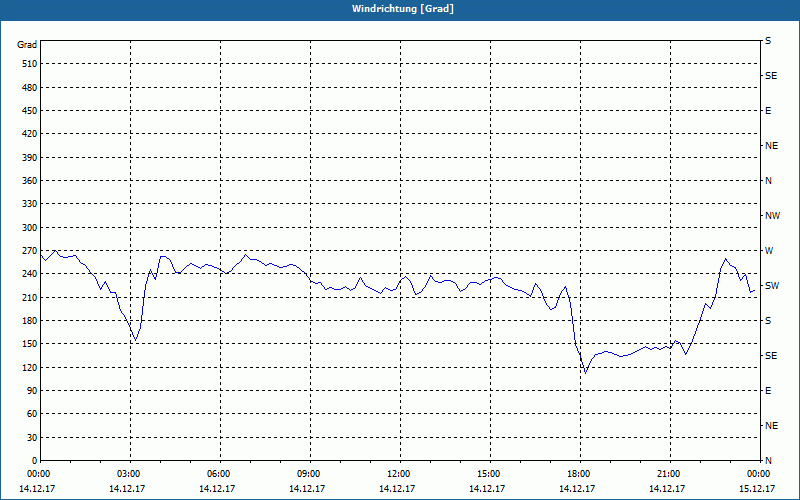Select the 00:00 label above 15.12.17
Screen dimensions: 800x500
pyautogui.click(x=759, y=473)
